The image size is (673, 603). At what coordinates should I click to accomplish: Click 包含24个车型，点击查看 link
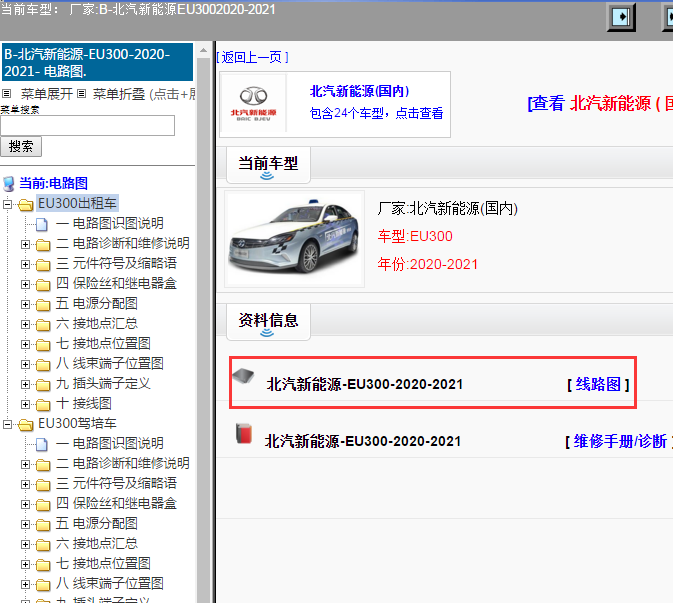coord(376,113)
